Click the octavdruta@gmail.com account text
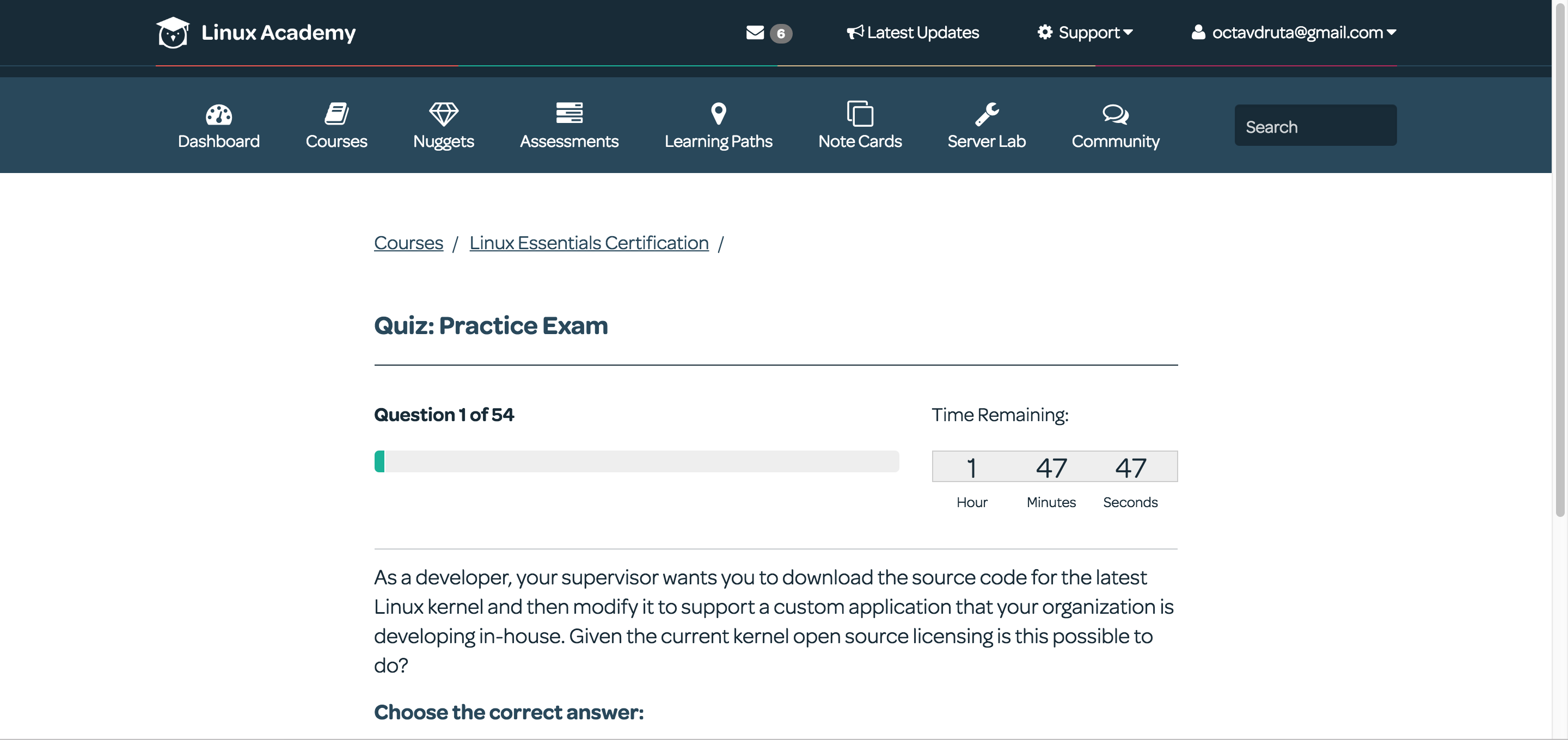Screen dimensions: 1568x740 pos(1297,32)
